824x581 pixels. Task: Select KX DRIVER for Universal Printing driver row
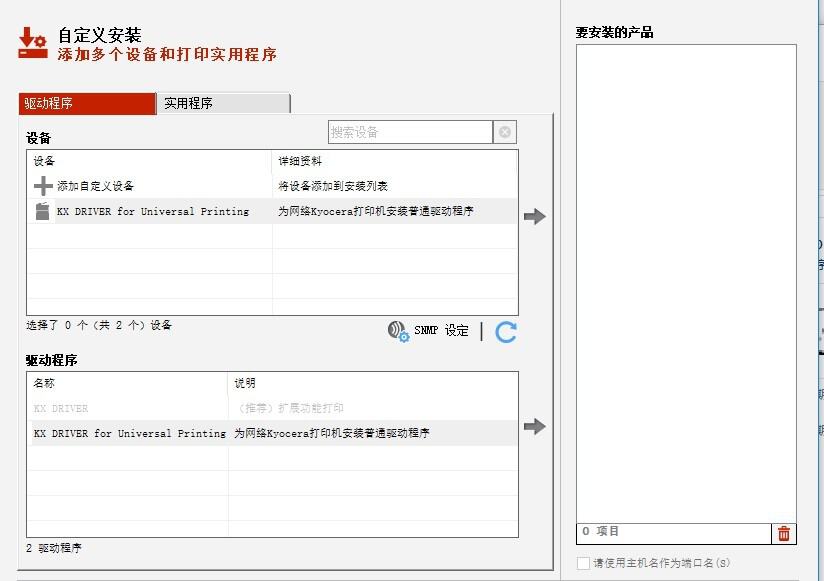(272, 433)
